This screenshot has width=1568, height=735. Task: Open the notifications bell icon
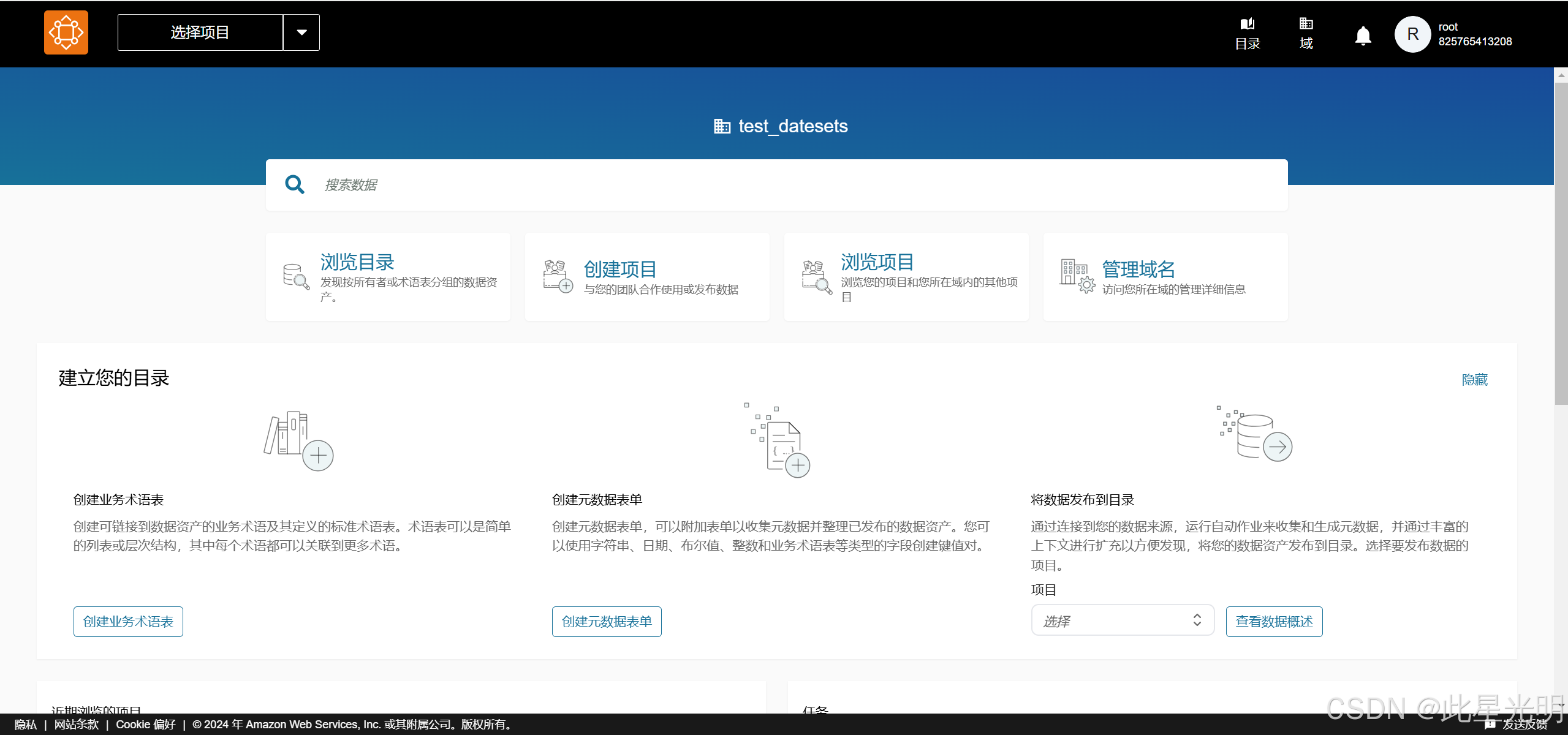pyautogui.click(x=1363, y=36)
